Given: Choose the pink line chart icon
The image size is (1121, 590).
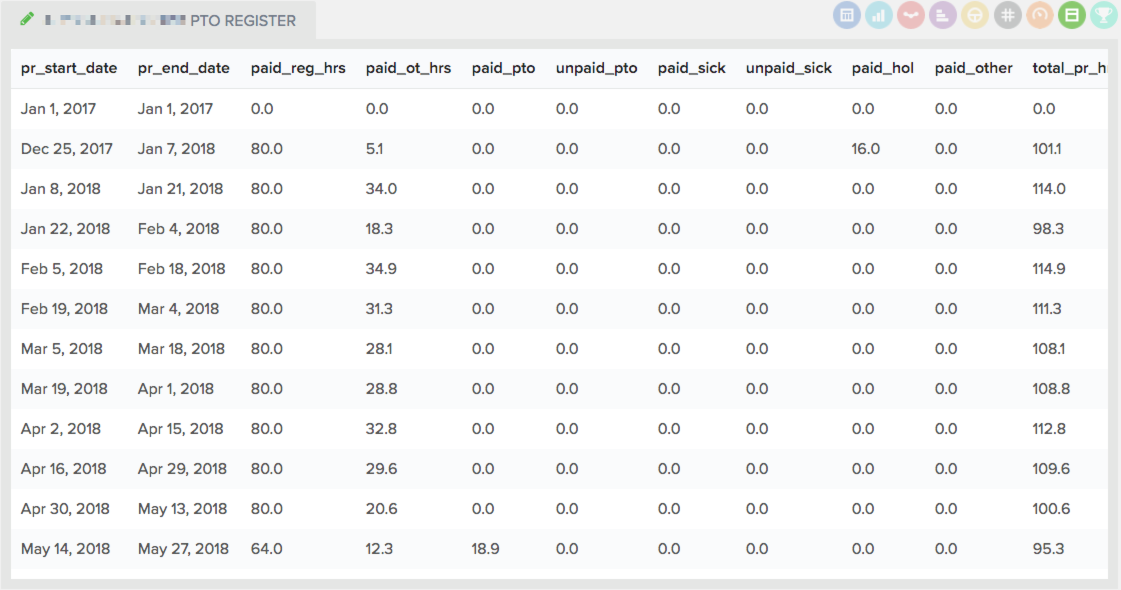Looking at the screenshot, I should [911, 15].
